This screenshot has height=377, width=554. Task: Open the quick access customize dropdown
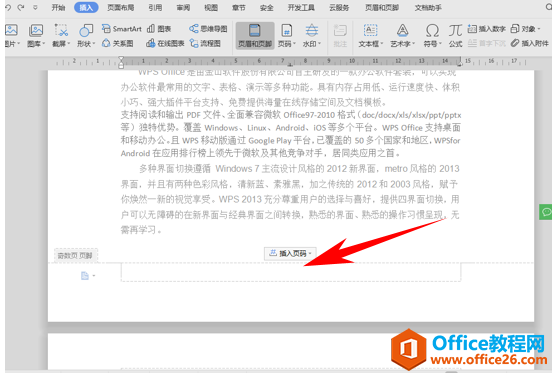[x=35, y=7]
